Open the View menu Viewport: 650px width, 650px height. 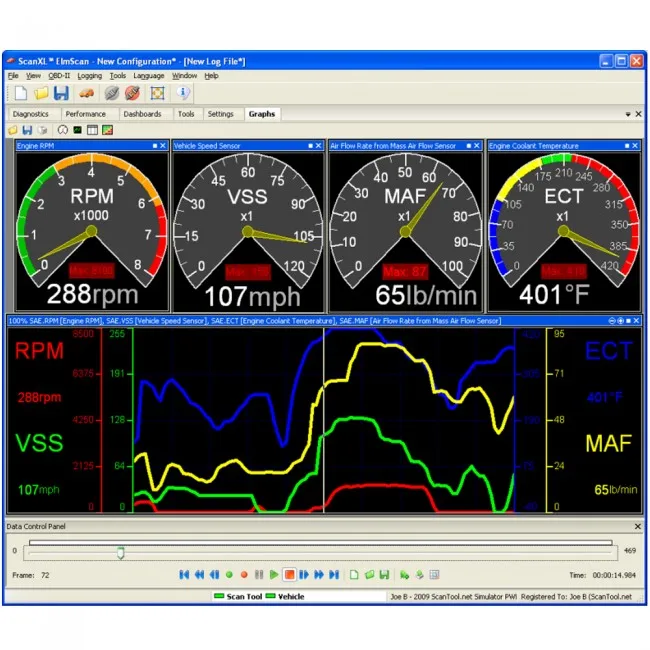[x=34, y=76]
